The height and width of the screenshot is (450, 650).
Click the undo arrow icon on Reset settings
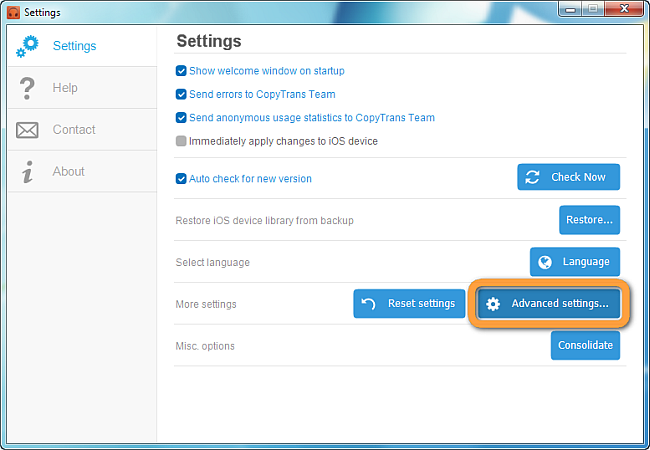368,304
